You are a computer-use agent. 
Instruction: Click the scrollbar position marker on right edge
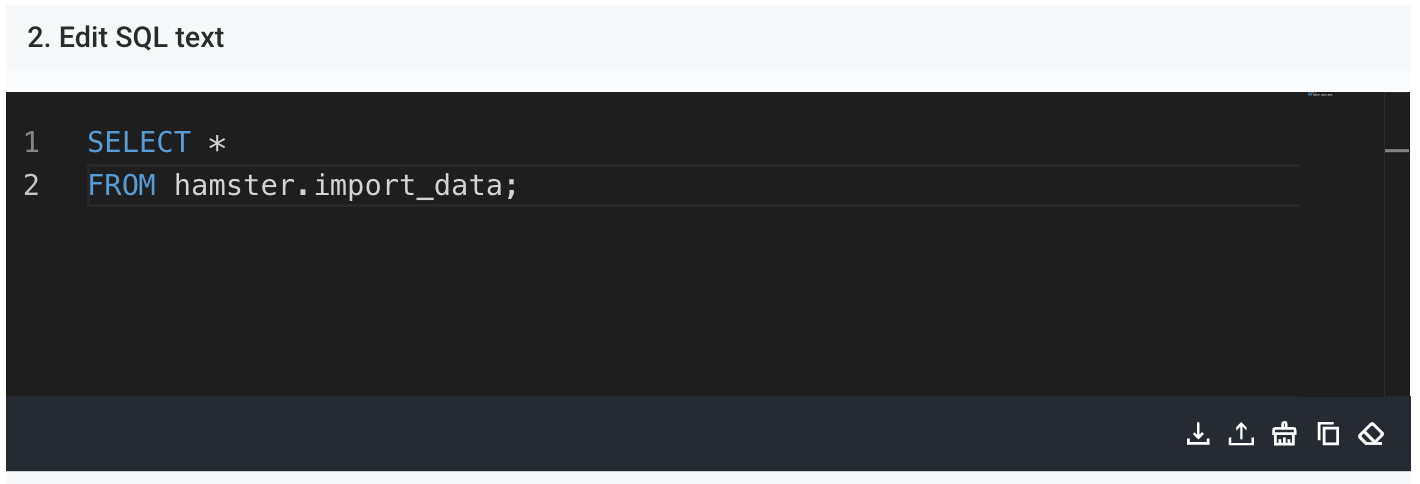1396,150
